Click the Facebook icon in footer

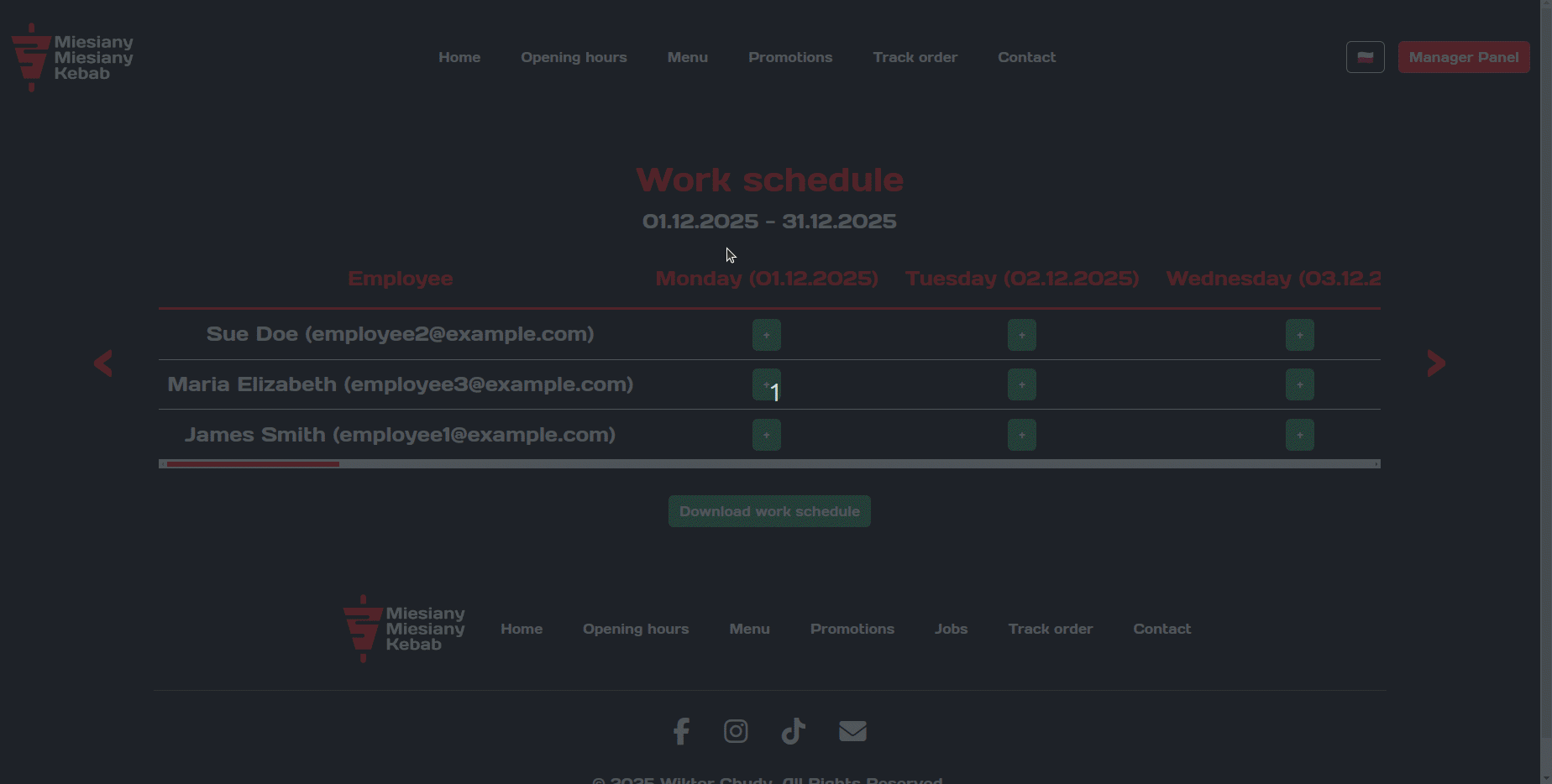click(681, 731)
